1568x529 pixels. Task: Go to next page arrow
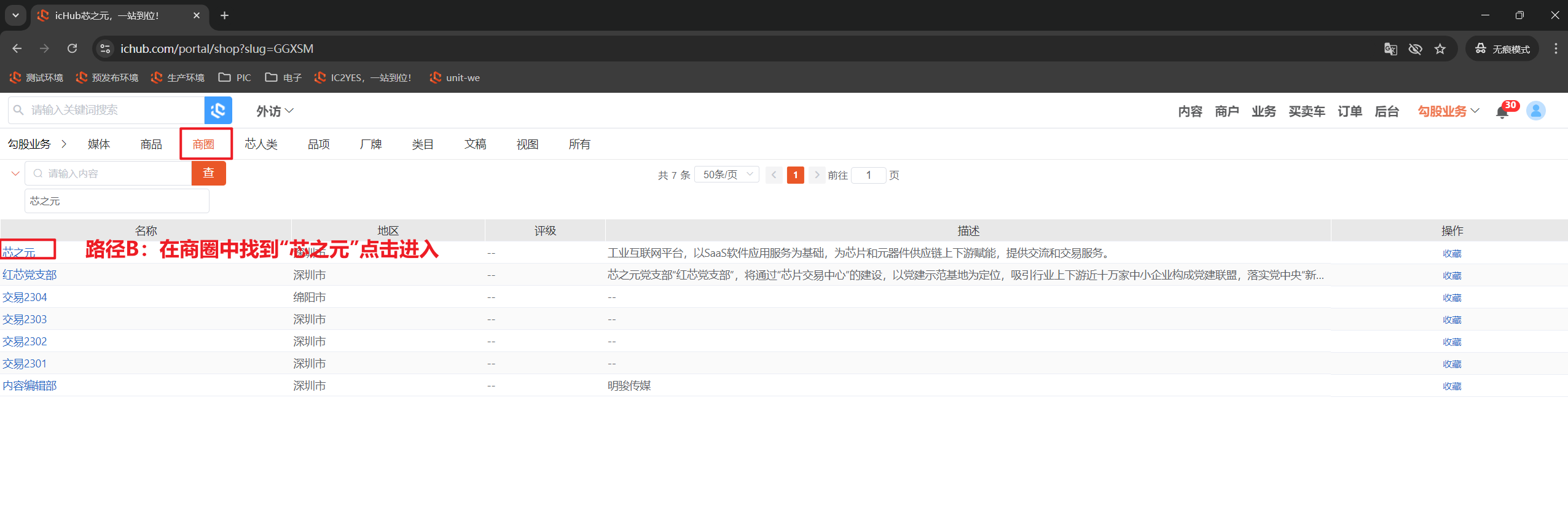[x=817, y=175]
